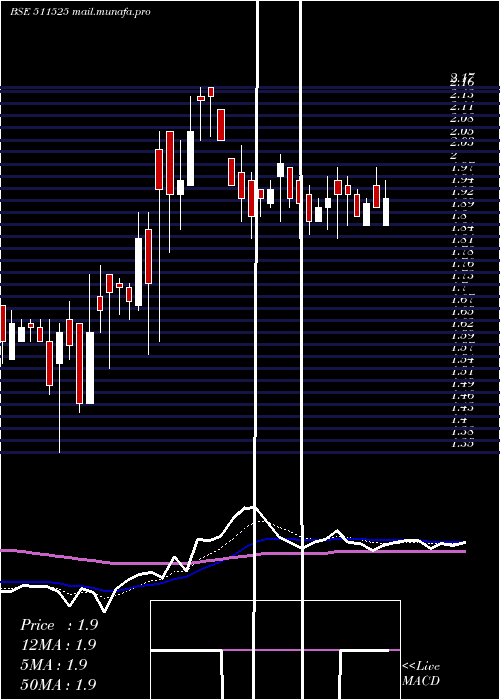Click the 'Price : 1.9' readout
Image resolution: width=500 pixels, height=700 pixels.
tap(59, 625)
